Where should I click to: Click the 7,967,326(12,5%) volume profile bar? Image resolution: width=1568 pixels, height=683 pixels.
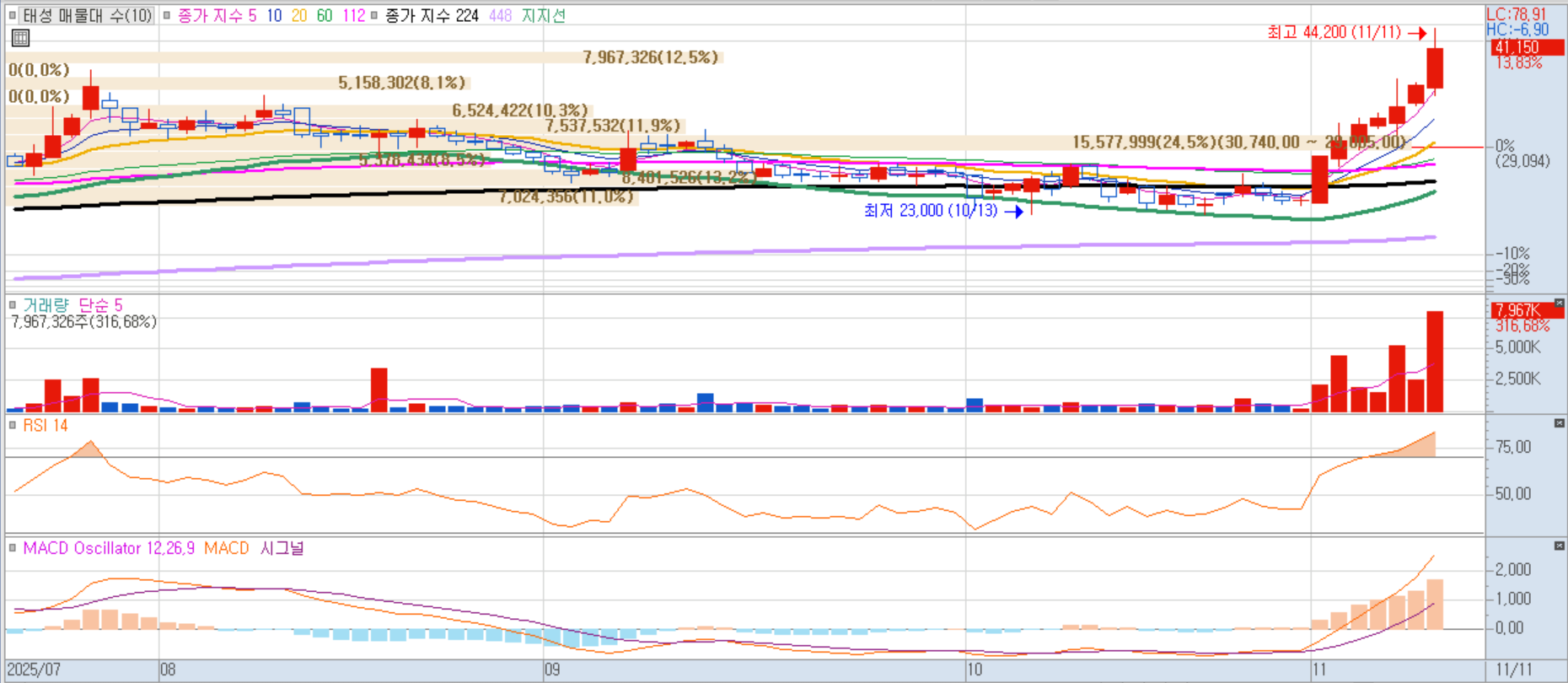364,57
